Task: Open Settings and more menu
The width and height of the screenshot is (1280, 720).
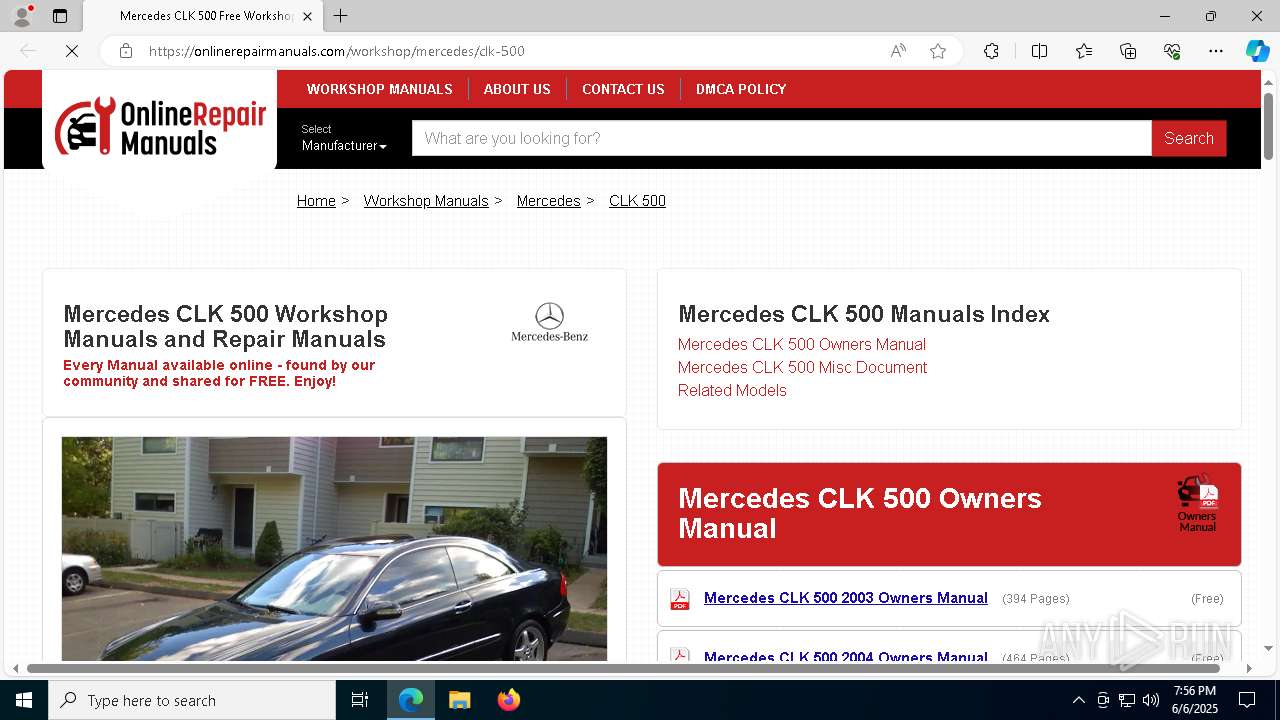Action: click(1216, 51)
